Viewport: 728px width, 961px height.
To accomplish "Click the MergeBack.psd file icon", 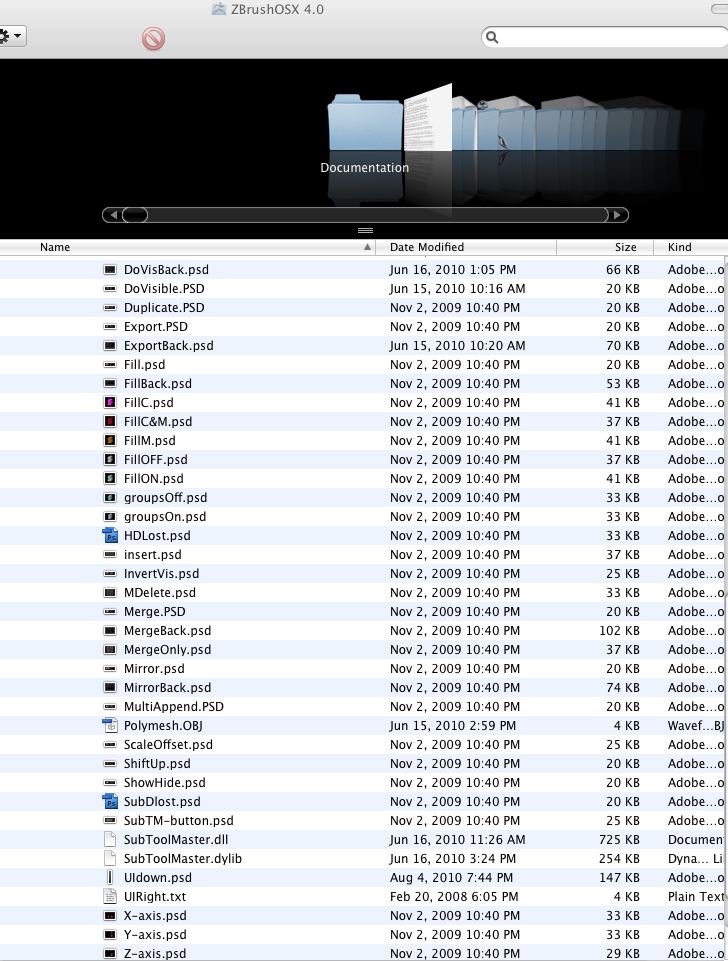I will click(110, 631).
